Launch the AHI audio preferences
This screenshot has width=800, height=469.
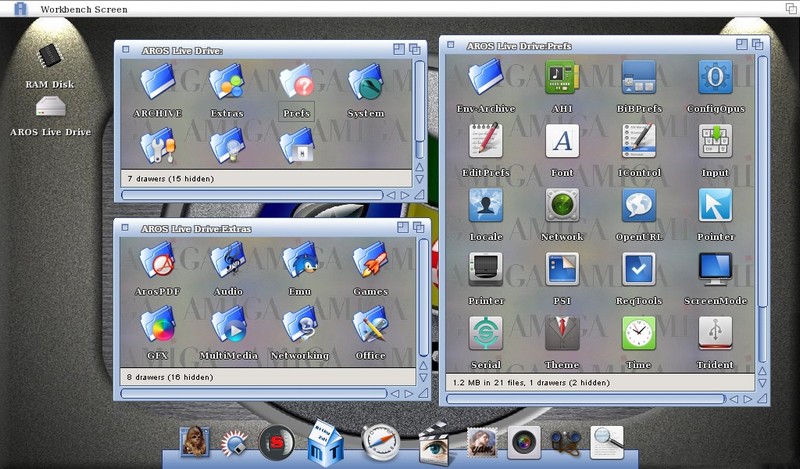click(562, 77)
